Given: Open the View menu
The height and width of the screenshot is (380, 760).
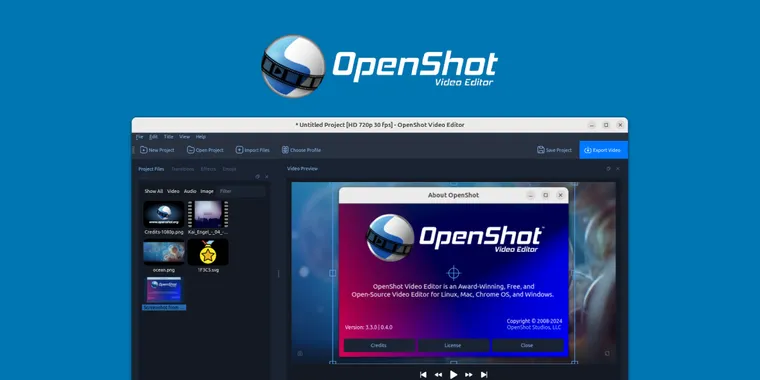Looking at the screenshot, I should pos(185,137).
